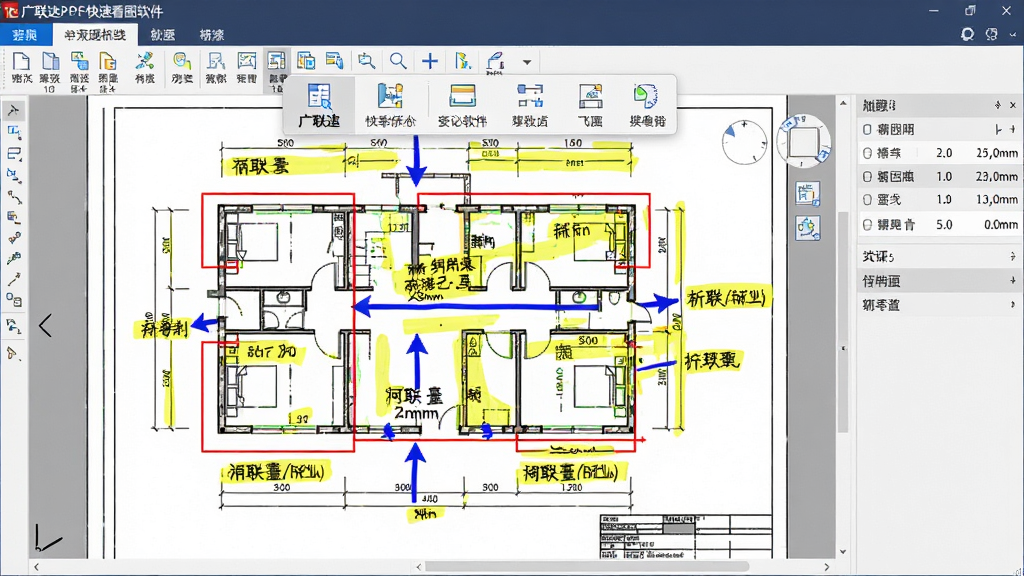Click the plain magnifier search icon
Image resolution: width=1024 pixels, height=576 pixels.
tap(398, 61)
